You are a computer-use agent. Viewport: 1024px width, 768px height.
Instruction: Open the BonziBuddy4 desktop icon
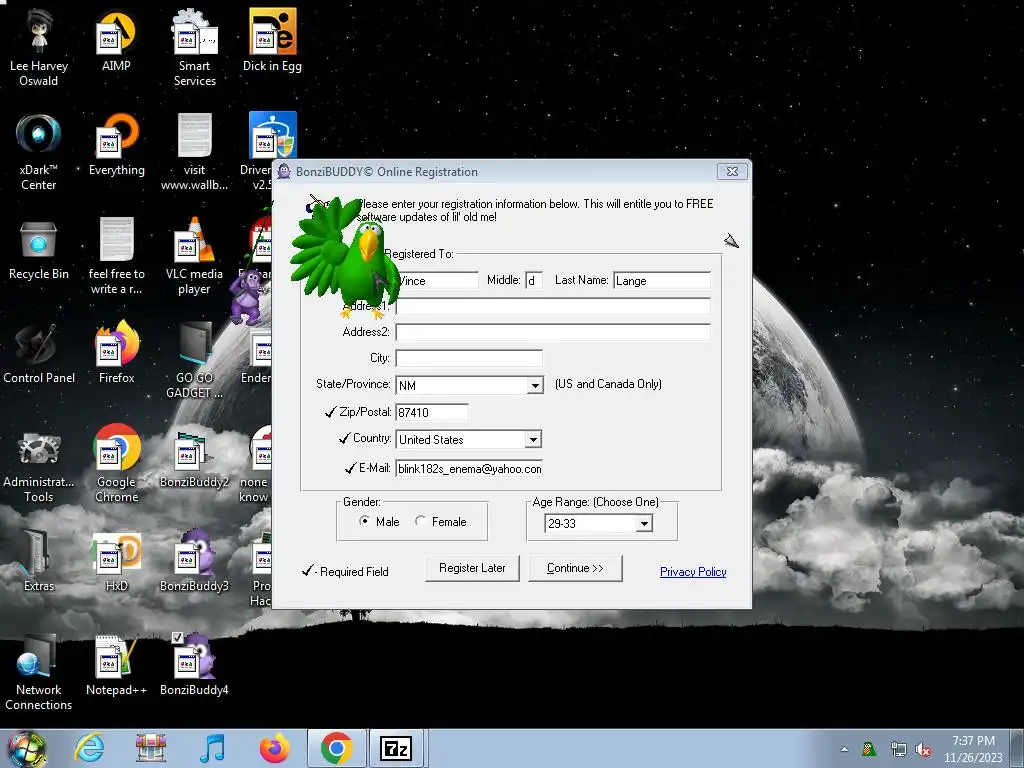point(194,665)
